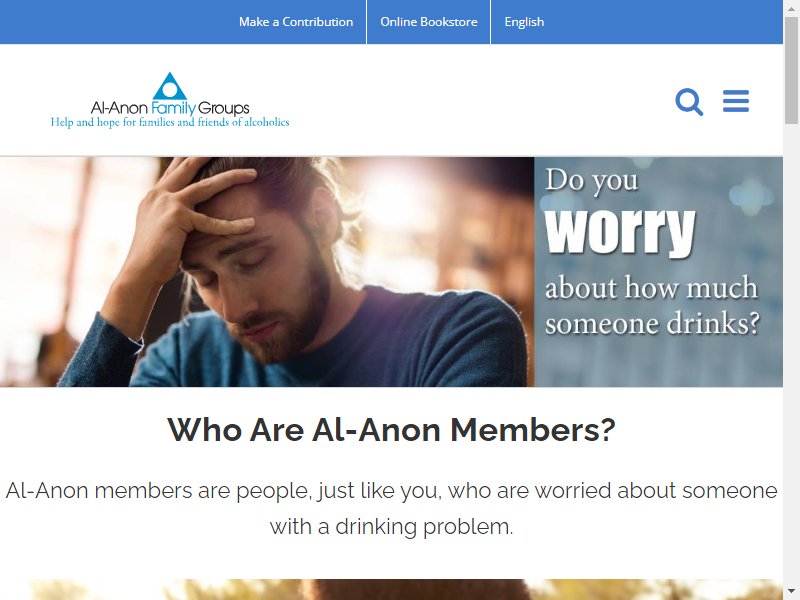Viewport: 800px width, 600px height.
Task: Open the hamburger navigation menu
Action: (736, 101)
